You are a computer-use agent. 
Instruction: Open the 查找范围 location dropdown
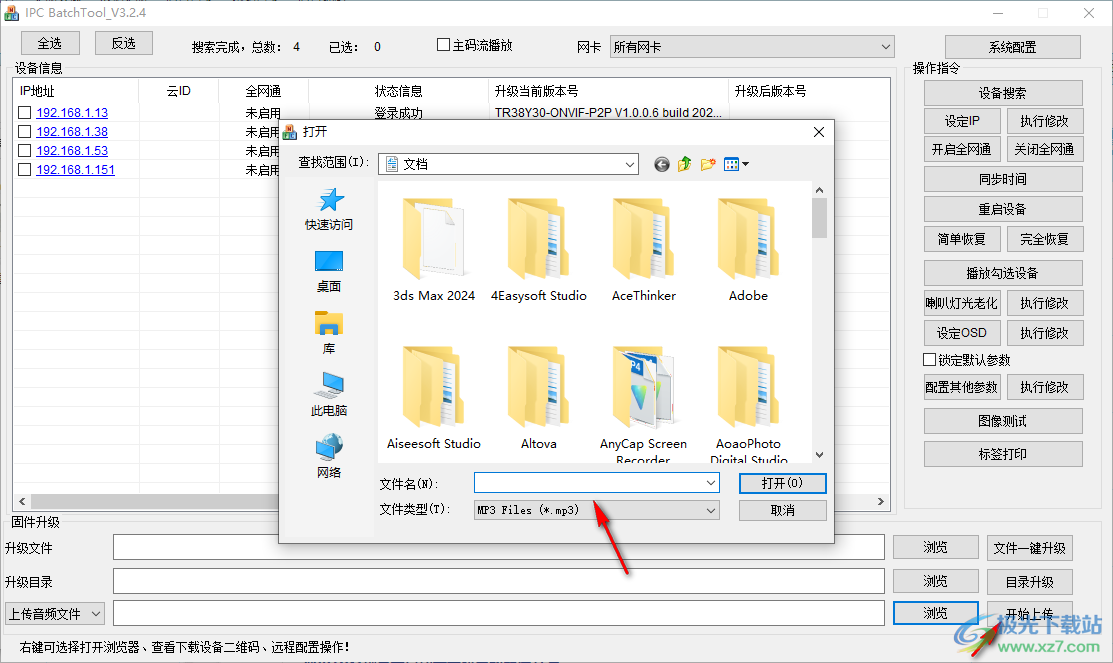coord(628,163)
